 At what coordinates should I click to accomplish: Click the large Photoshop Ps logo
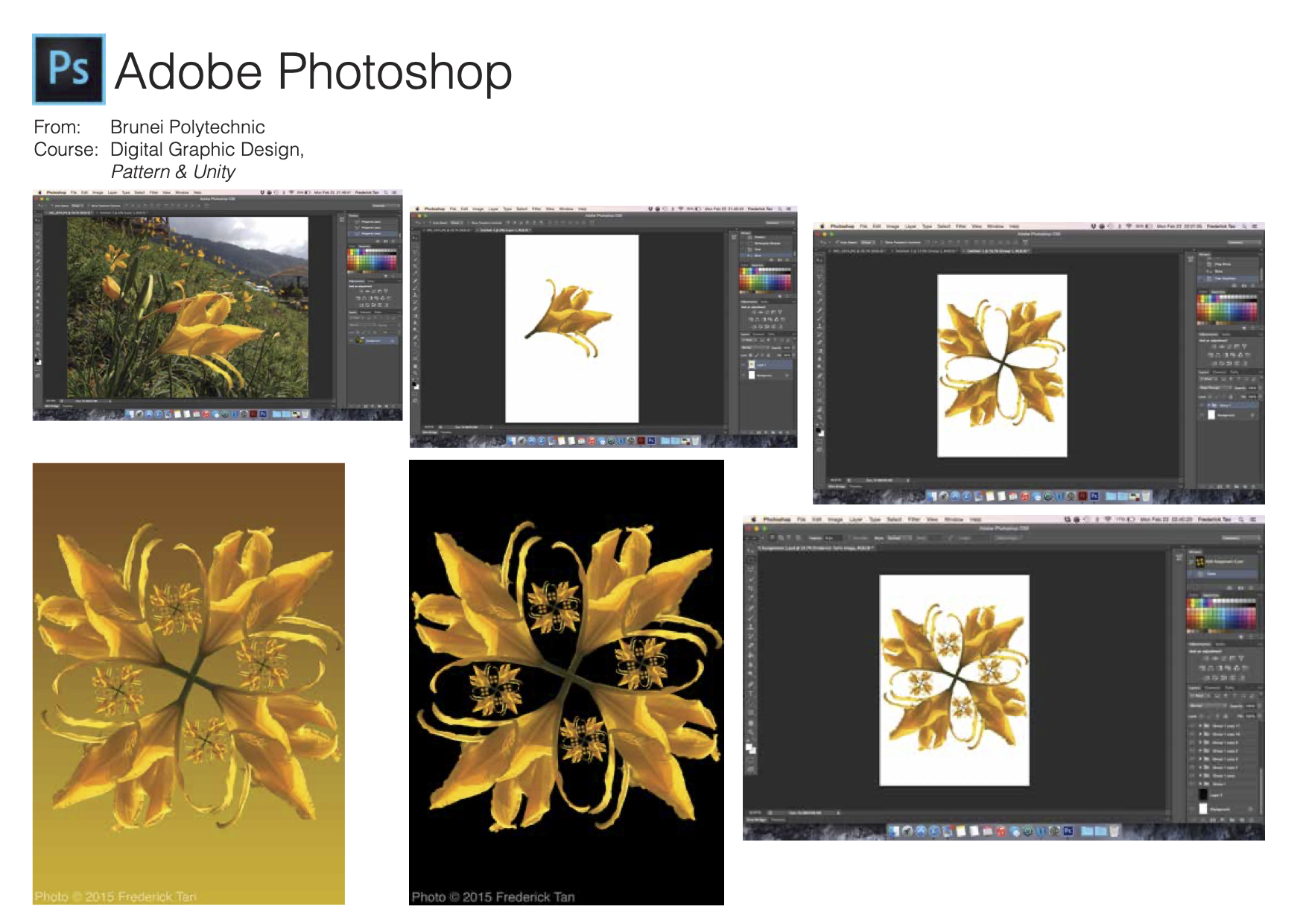[69, 69]
